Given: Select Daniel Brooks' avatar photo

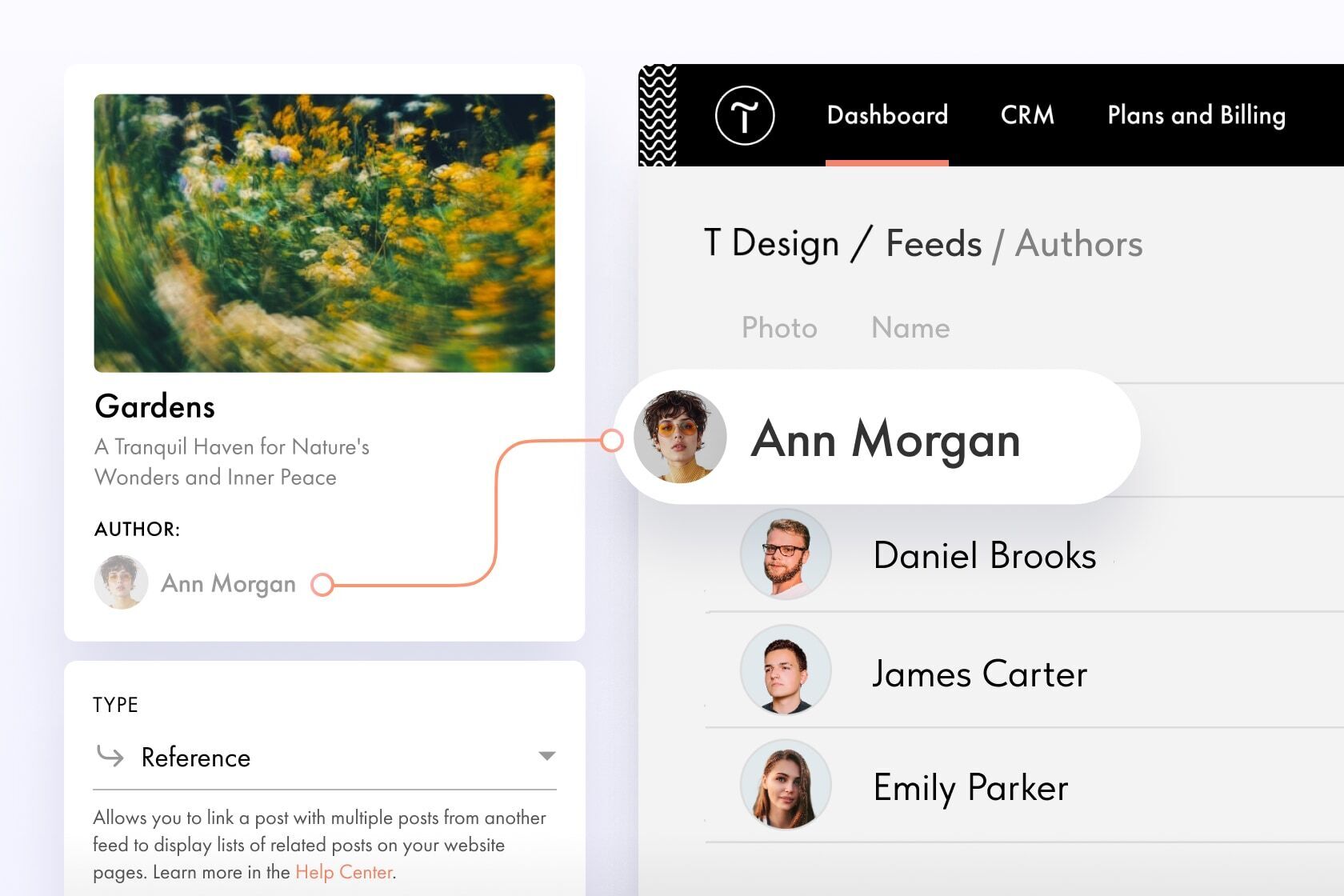Looking at the screenshot, I should click(x=786, y=554).
